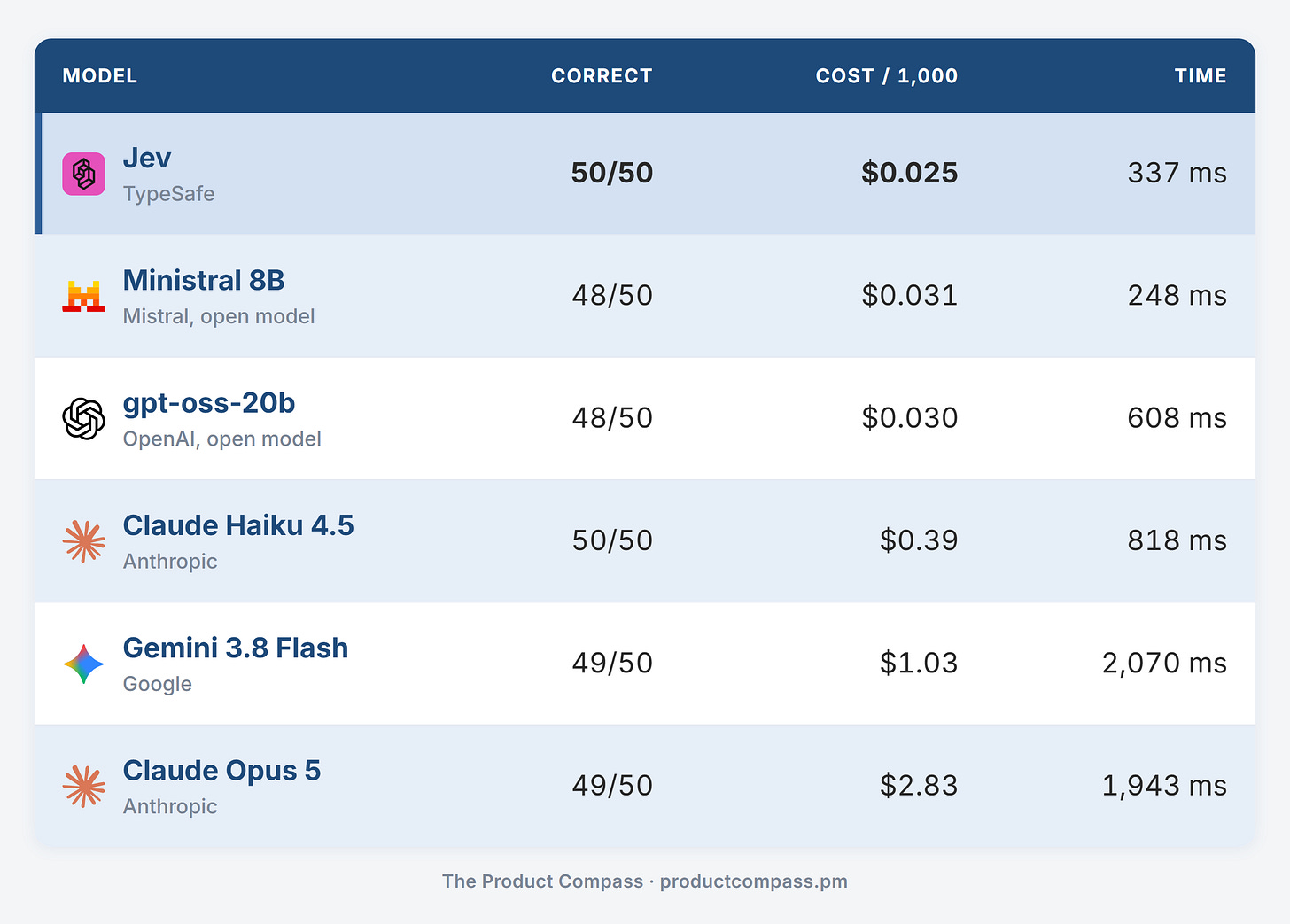This screenshot has width=1290, height=924.
Task: Click the pink Jev TypeSafe logo icon
Action: [x=84, y=174]
